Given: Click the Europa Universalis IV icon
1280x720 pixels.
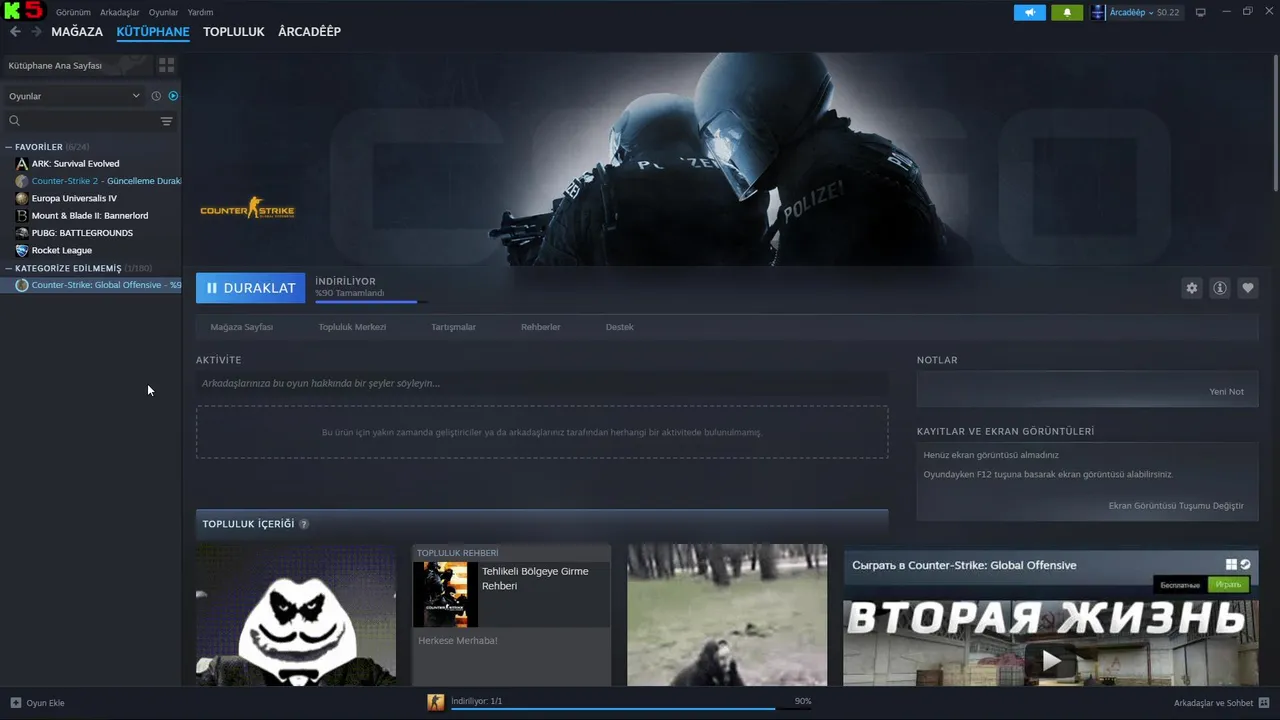Looking at the screenshot, I should tap(22, 198).
